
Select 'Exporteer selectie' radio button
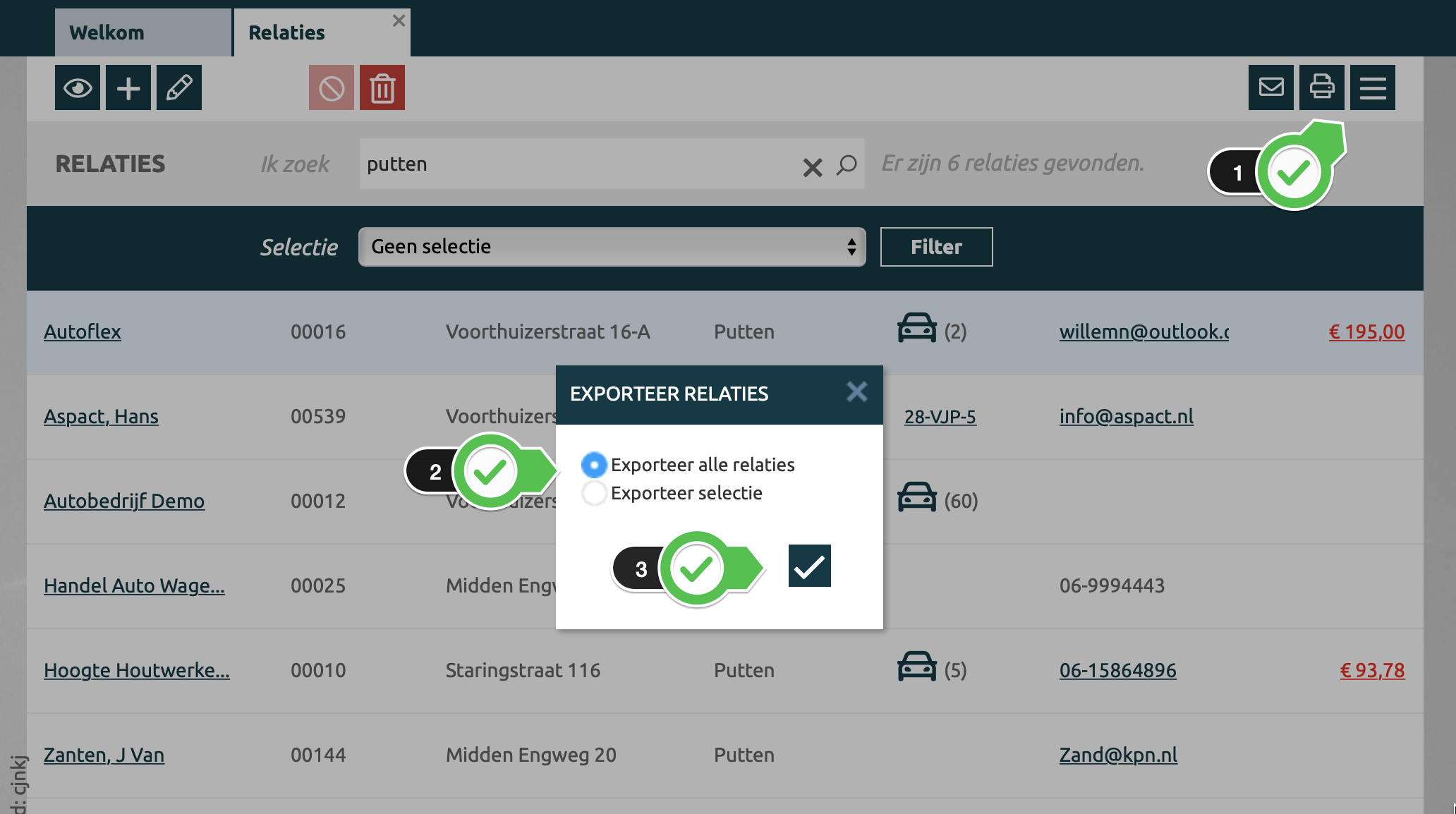pyautogui.click(x=594, y=493)
